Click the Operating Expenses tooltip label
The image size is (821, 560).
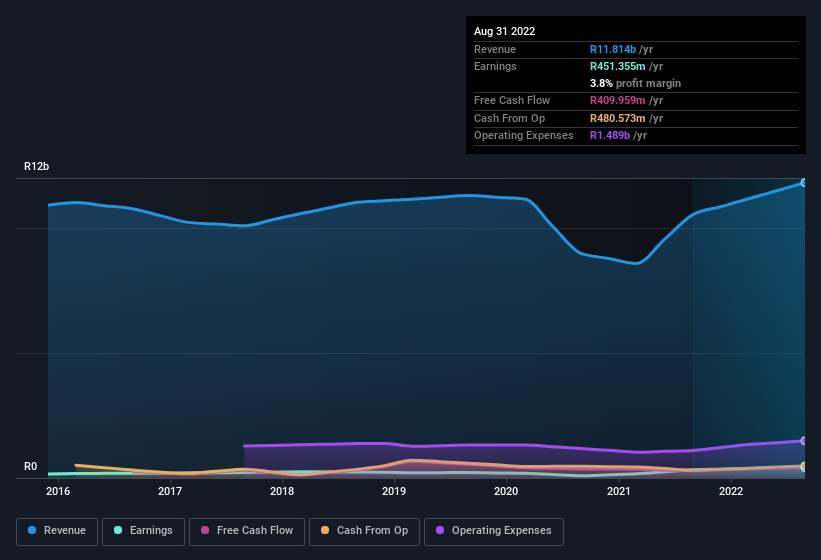tap(523, 135)
